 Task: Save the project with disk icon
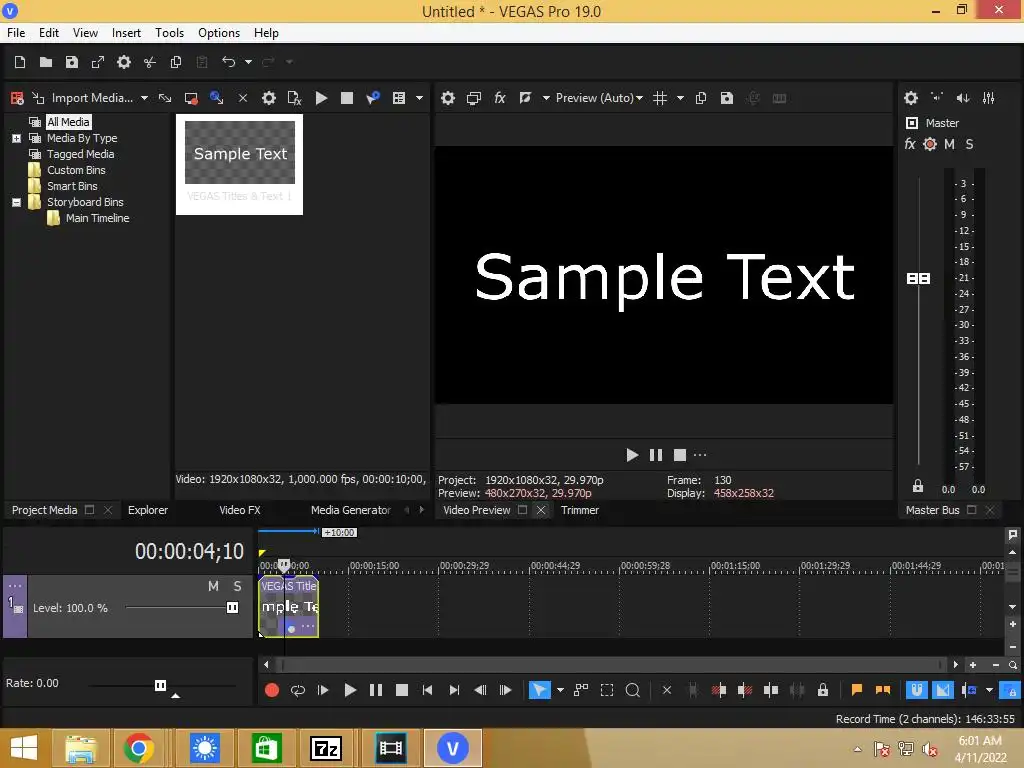tap(72, 62)
